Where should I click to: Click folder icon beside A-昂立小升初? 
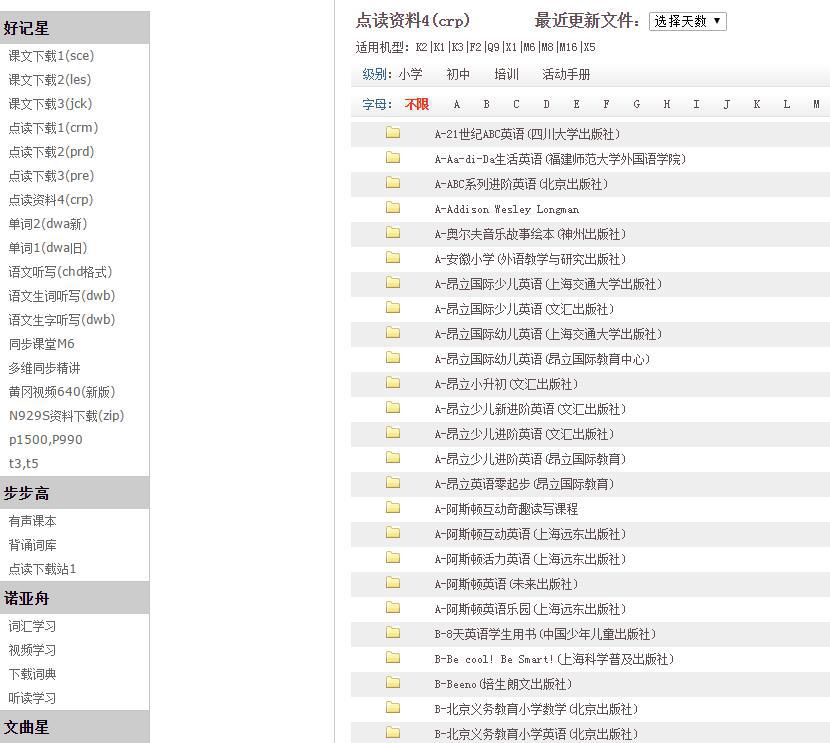393,383
